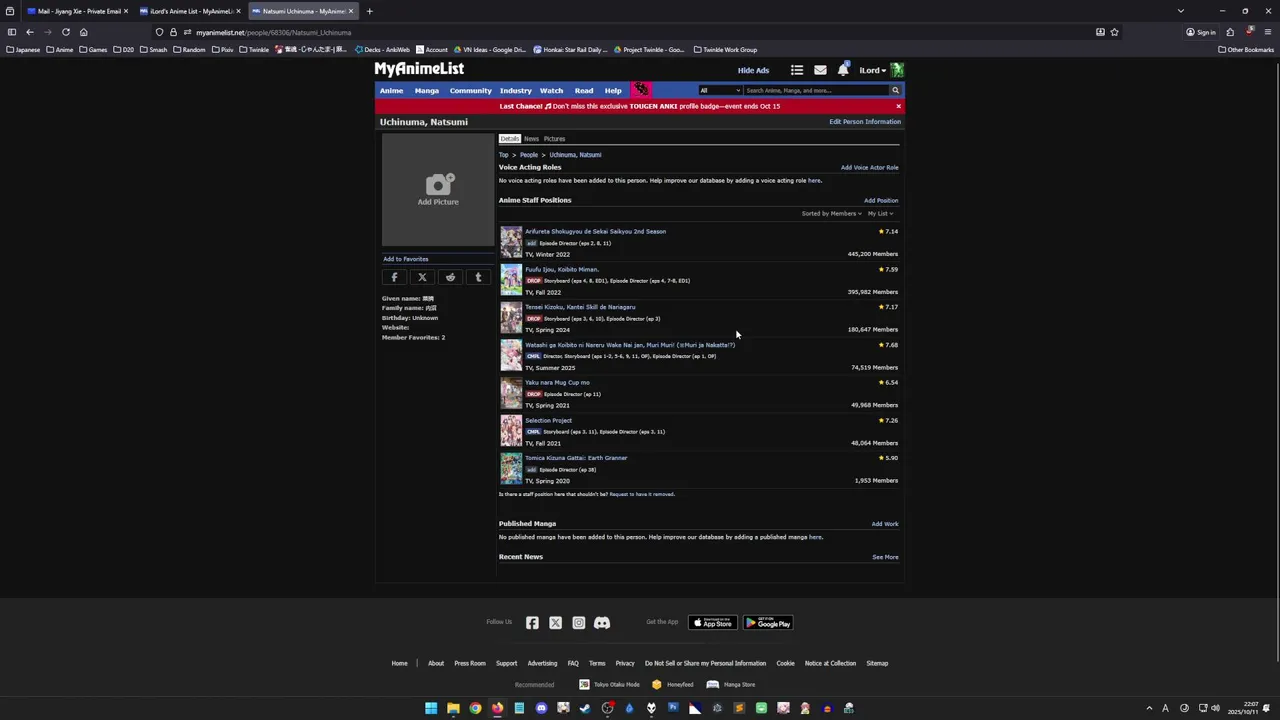Bookmark this page with the star icon

(x=1114, y=32)
